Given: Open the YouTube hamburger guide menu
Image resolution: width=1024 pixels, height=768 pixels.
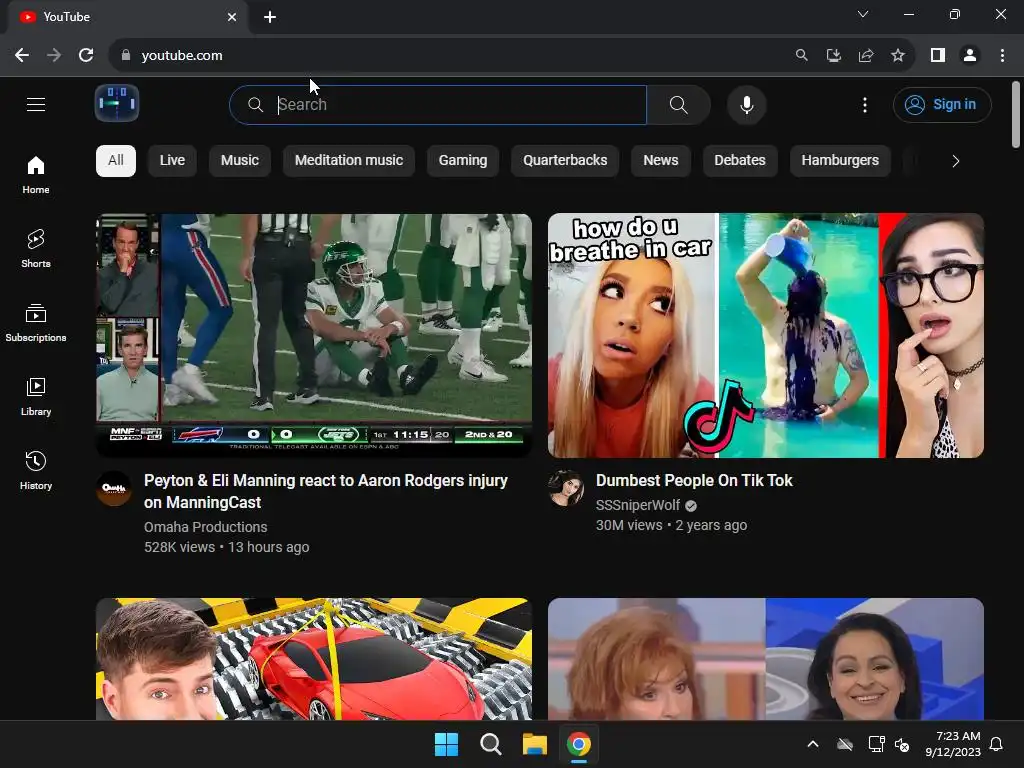Looking at the screenshot, I should click(36, 104).
